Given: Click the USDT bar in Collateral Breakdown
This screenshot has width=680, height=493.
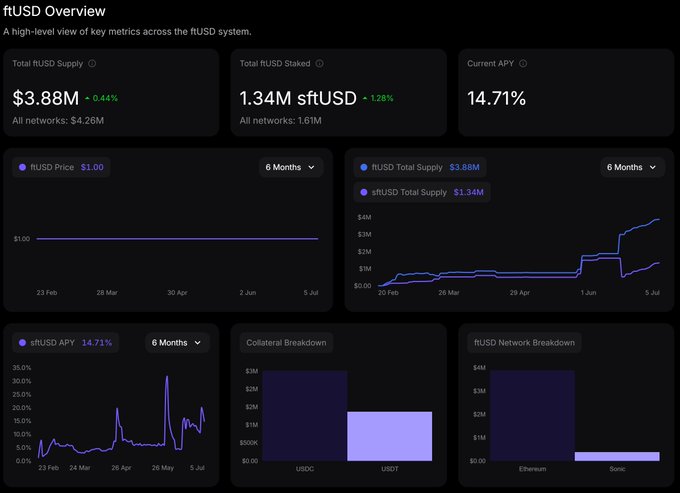Looking at the screenshot, I should [x=389, y=436].
